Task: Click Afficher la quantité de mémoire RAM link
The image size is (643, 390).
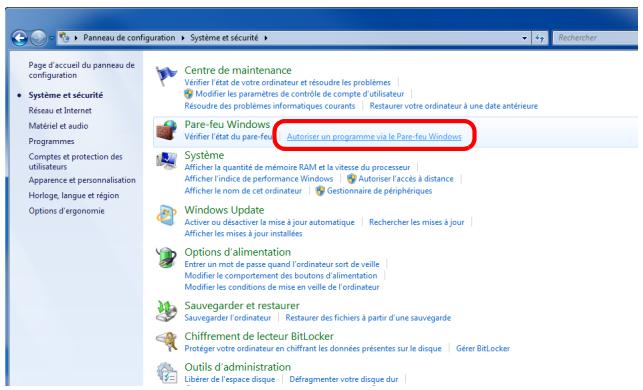Action: (297, 167)
